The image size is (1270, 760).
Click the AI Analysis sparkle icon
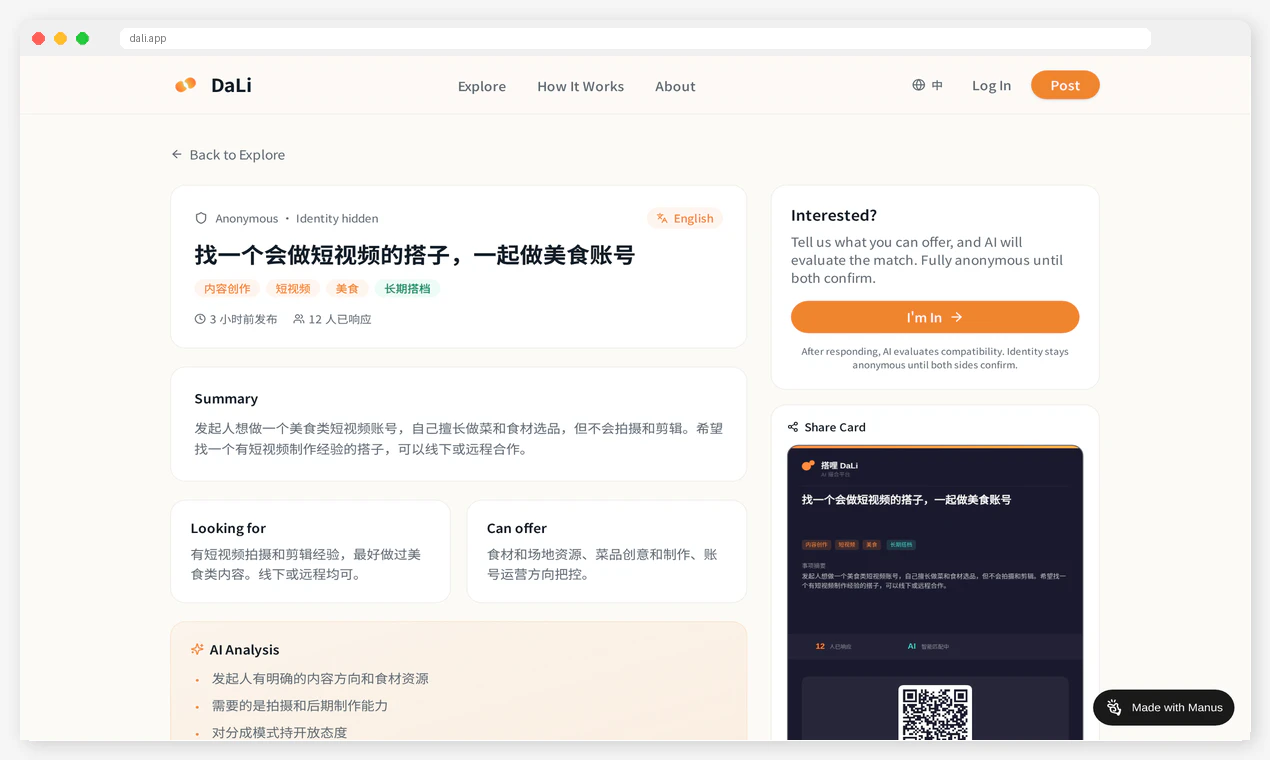[x=197, y=649]
